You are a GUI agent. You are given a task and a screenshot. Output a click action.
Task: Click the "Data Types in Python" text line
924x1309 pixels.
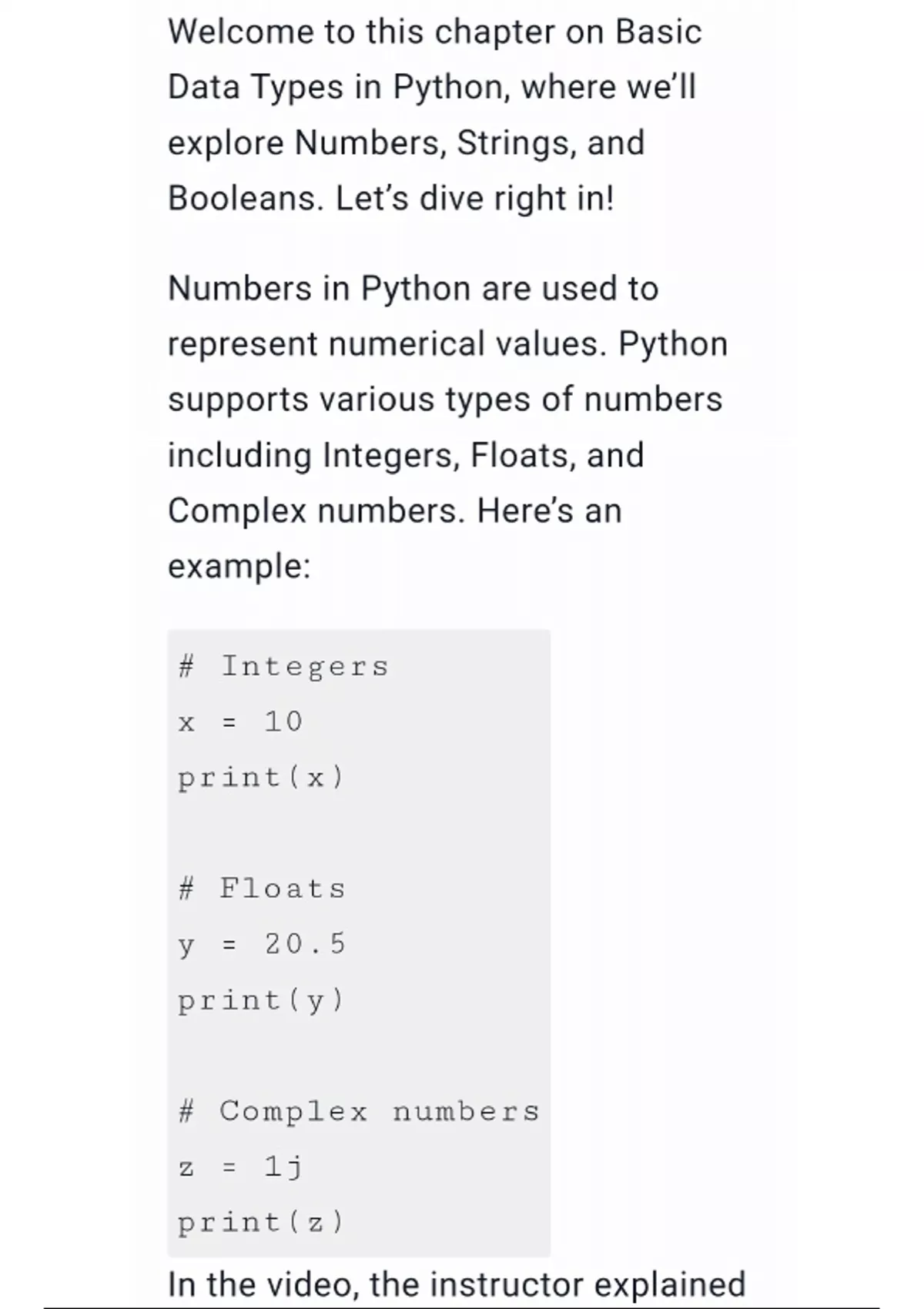point(431,88)
